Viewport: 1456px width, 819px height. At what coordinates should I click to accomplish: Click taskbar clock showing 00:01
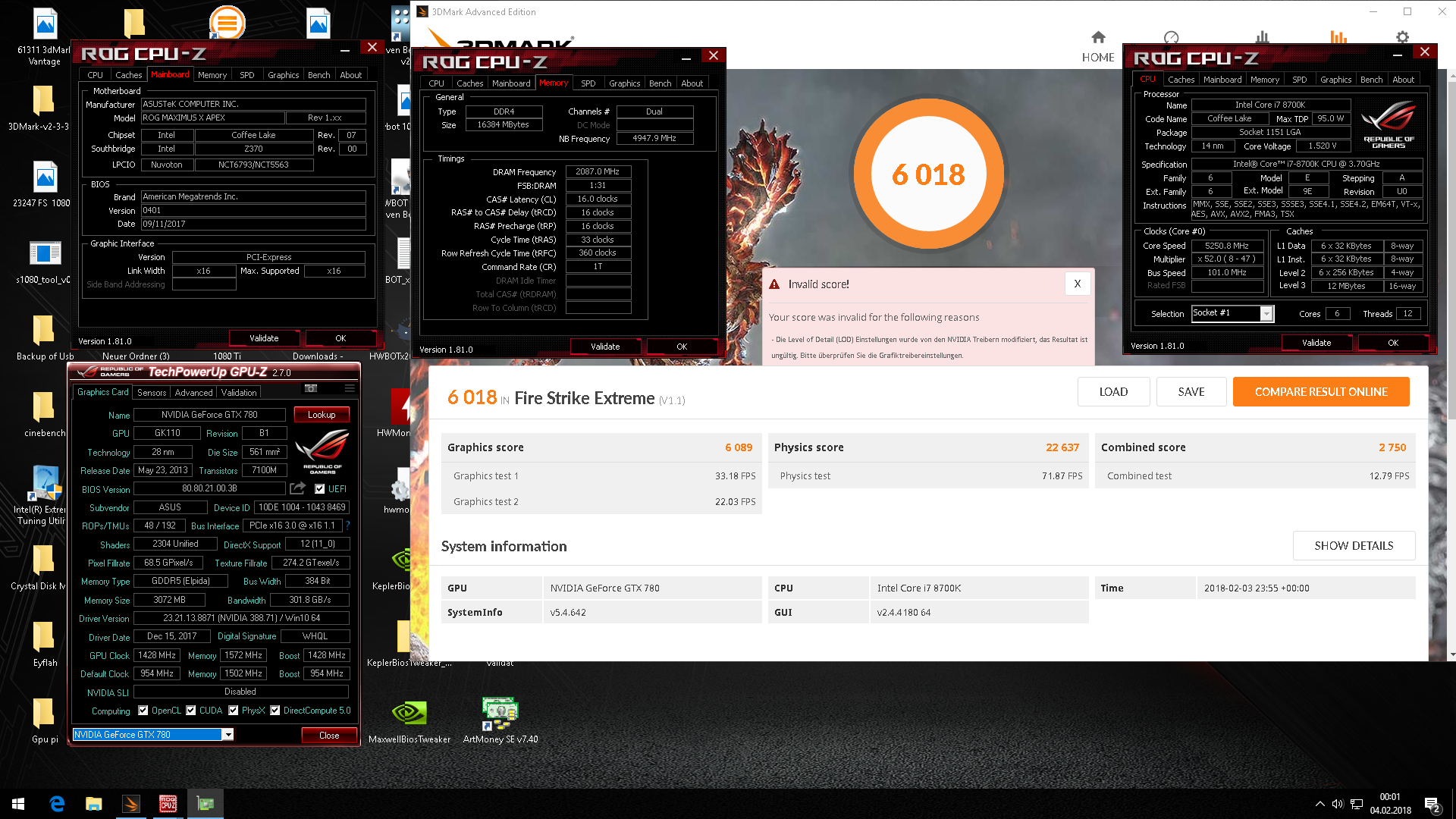pyautogui.click(x=1390, y=804)
